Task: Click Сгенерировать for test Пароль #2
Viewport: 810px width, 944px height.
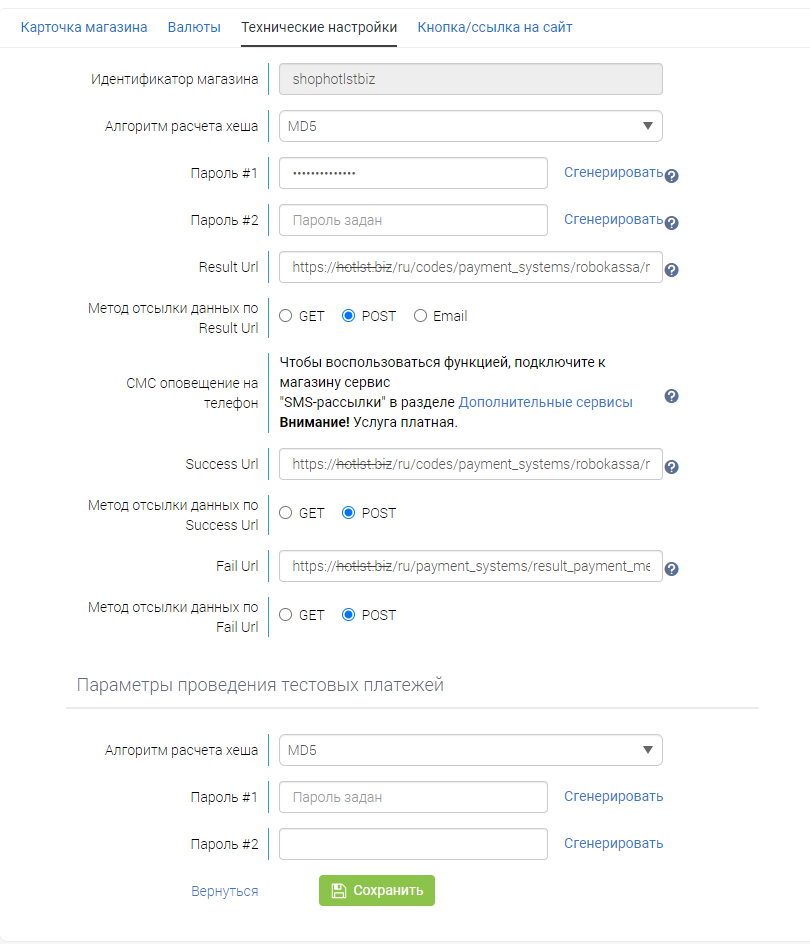Action: point(613,843)
